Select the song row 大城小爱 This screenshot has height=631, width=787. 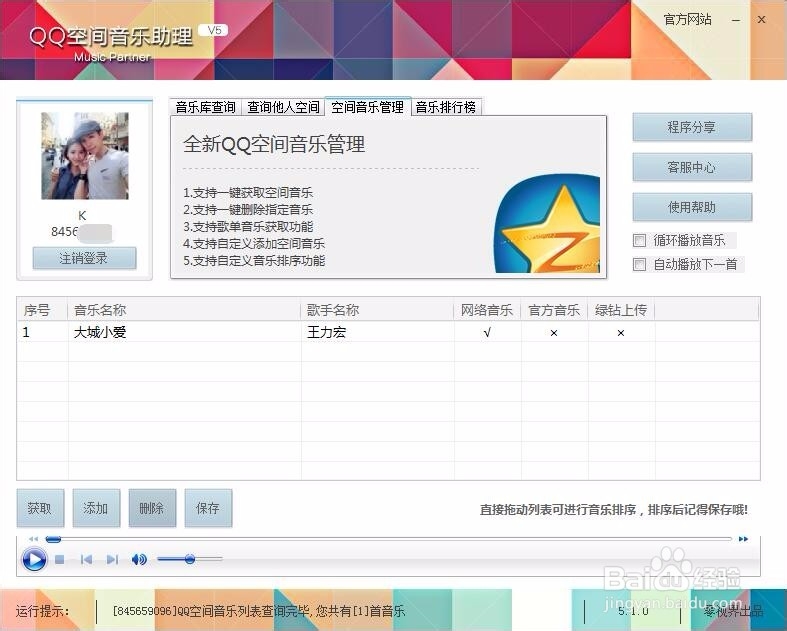(x=388, y=332)
